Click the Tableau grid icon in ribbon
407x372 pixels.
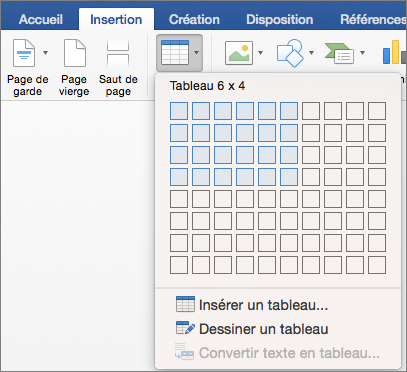click(x=175, y=53)
